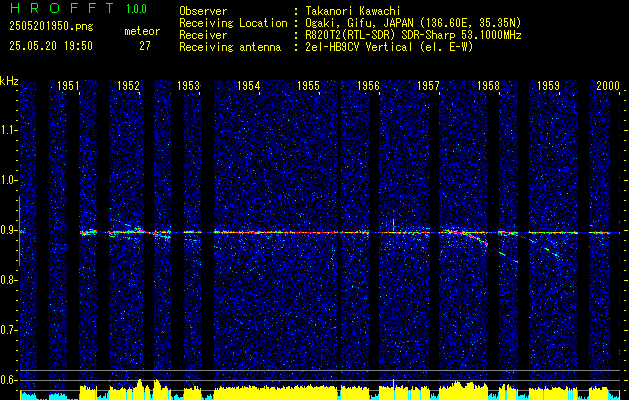Screen dimensions: 629x400
Task: Click the meteor count 27
Action: tap(145, 46)
